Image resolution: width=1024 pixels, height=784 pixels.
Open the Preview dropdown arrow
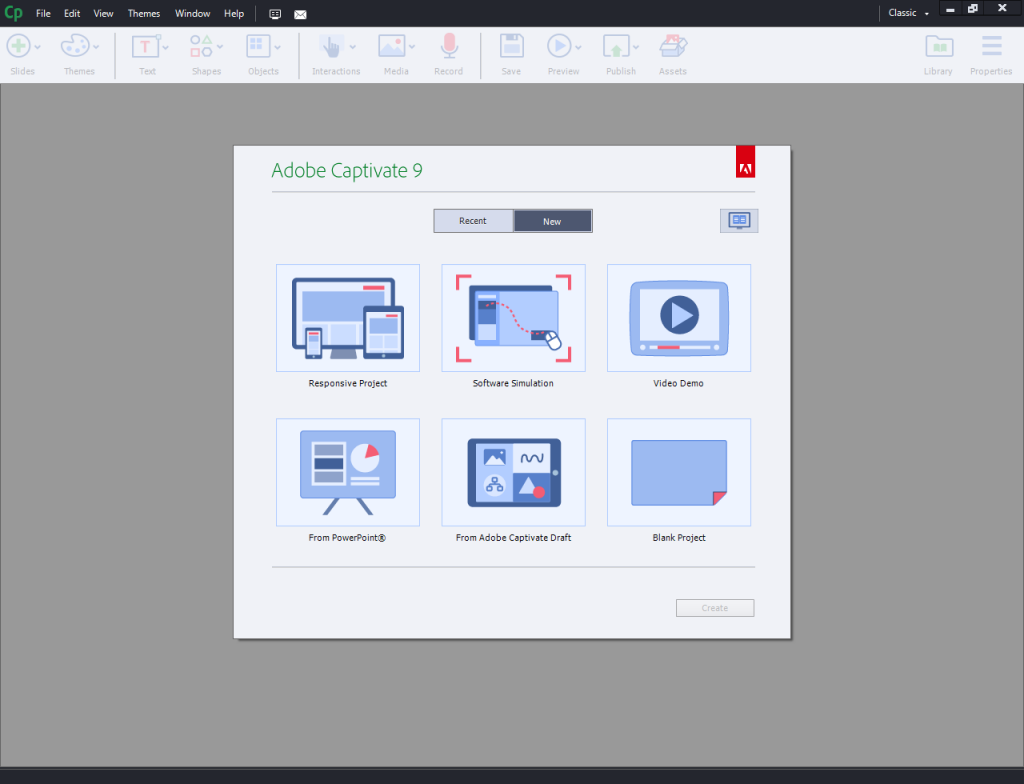[578, 46]
